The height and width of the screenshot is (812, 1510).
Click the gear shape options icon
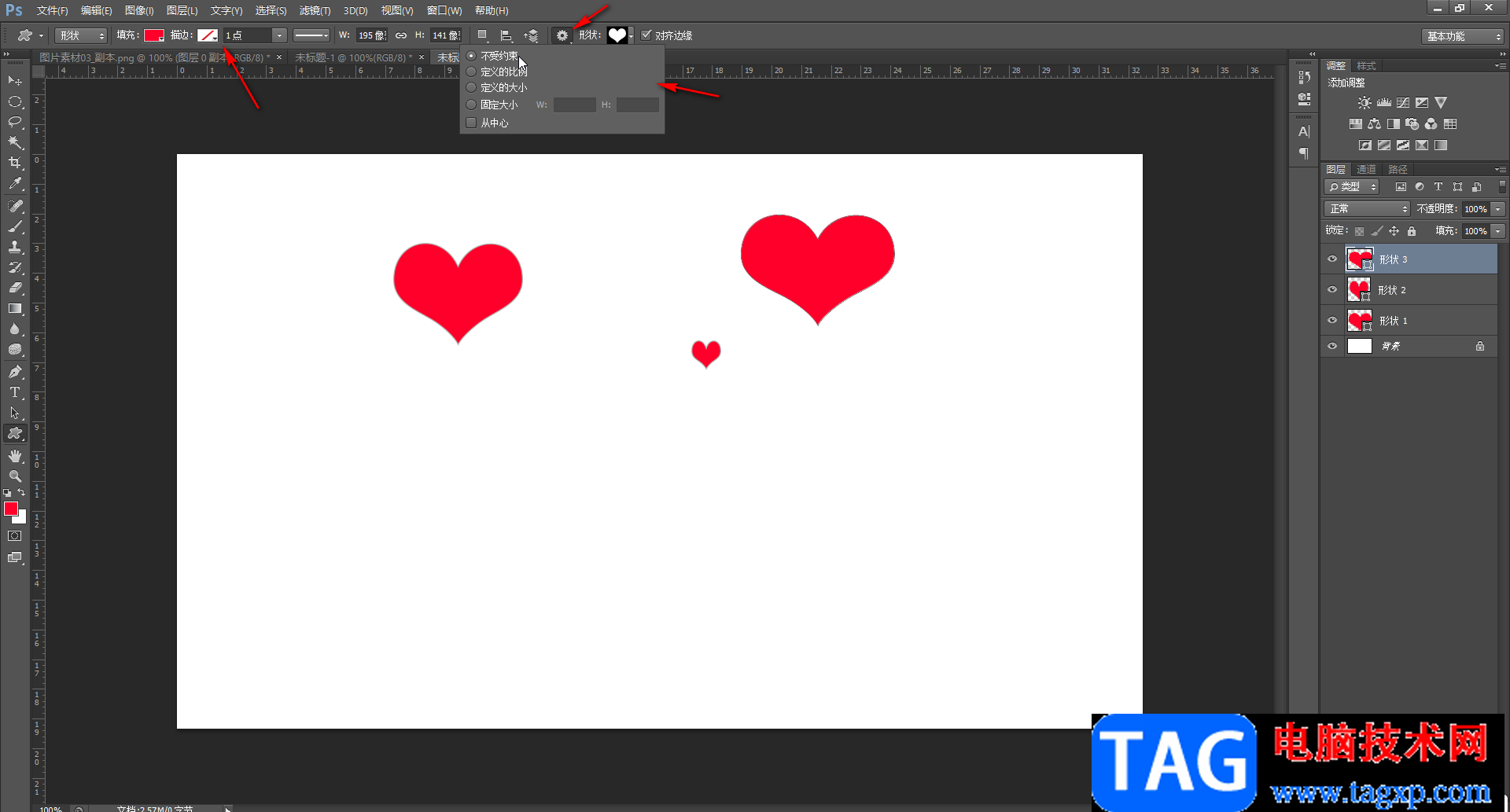(562, 35)
